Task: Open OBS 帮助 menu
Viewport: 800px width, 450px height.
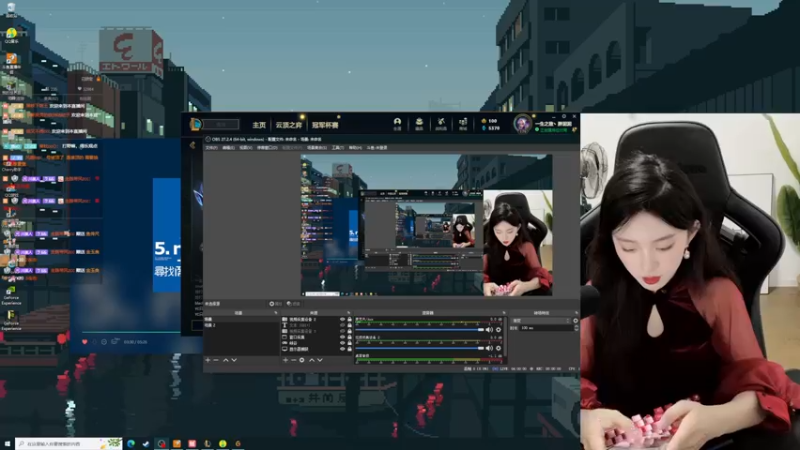Action: pyautogui.click(x=354, y=147)
